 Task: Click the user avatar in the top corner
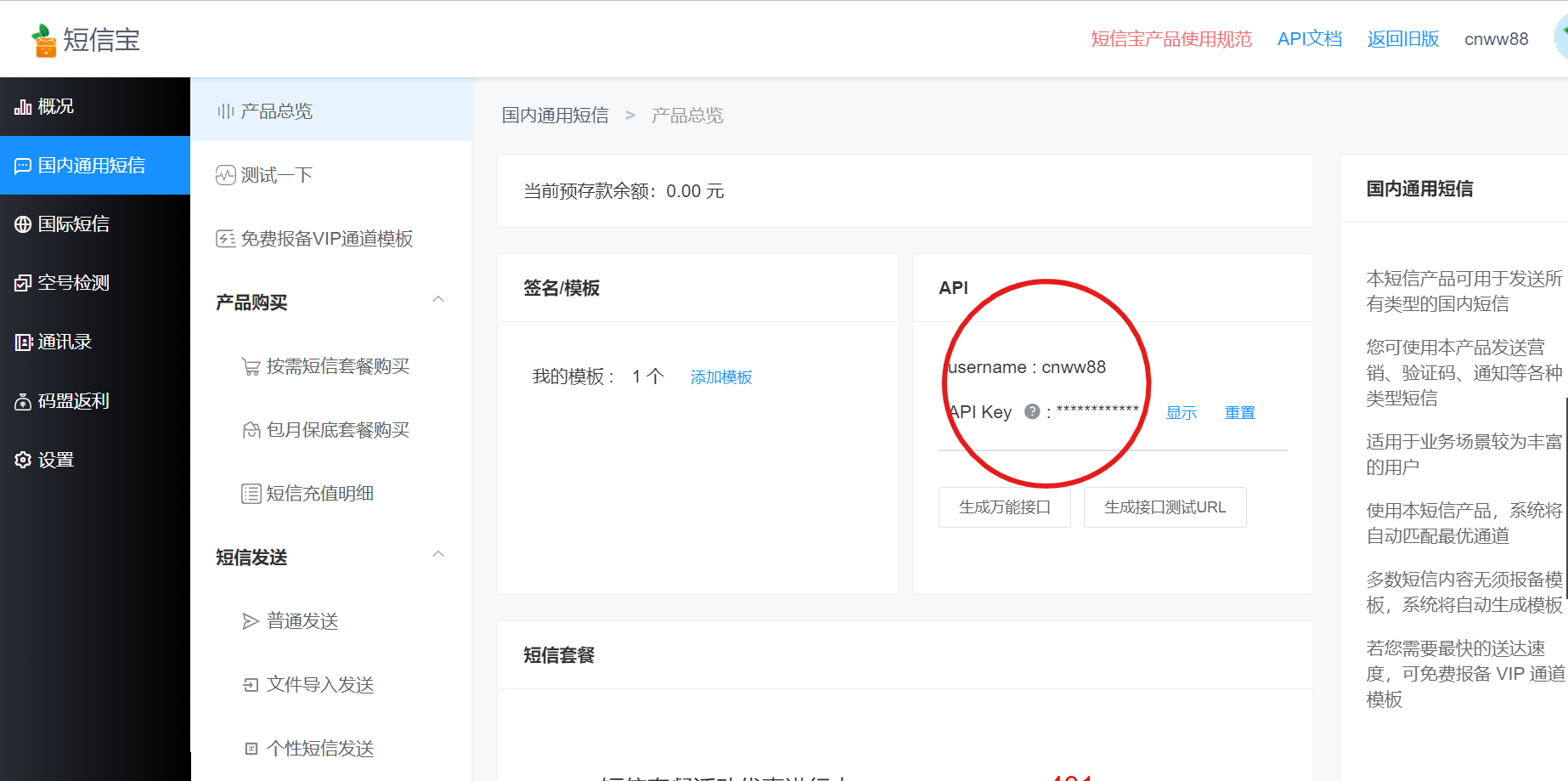pos(1561,38)
